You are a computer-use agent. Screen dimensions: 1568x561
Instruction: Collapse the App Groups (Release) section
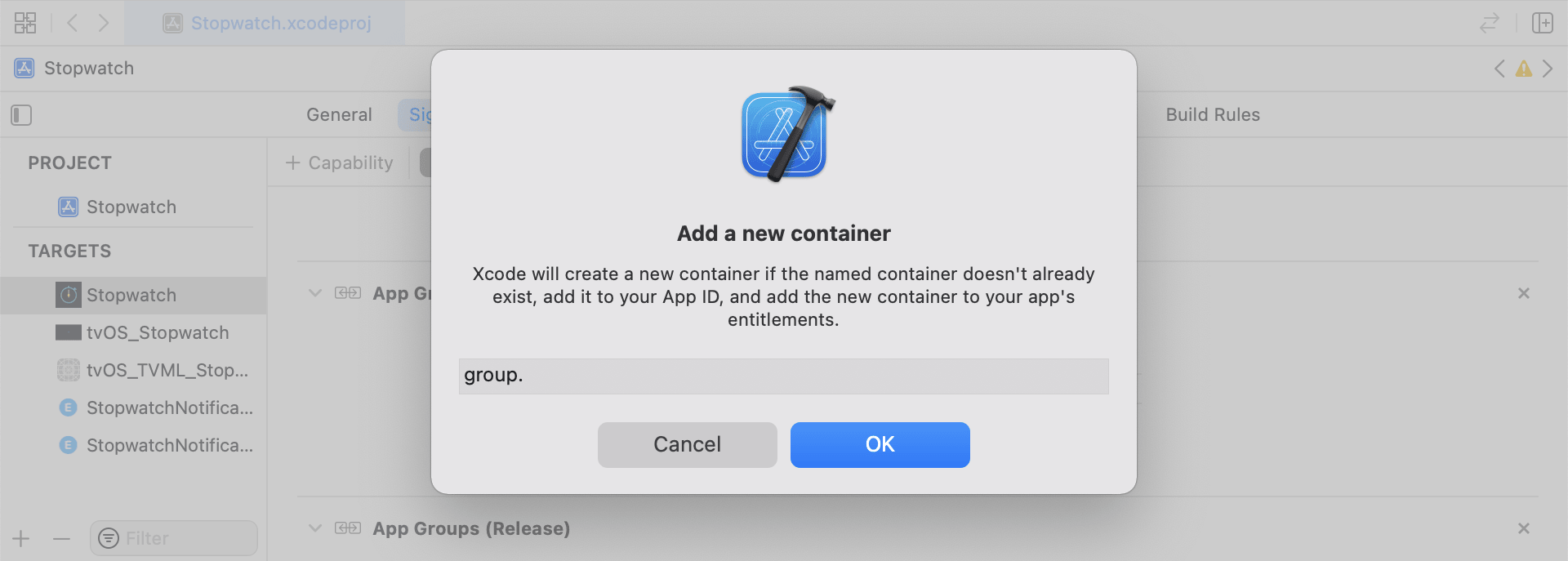(x=315, y=528)
